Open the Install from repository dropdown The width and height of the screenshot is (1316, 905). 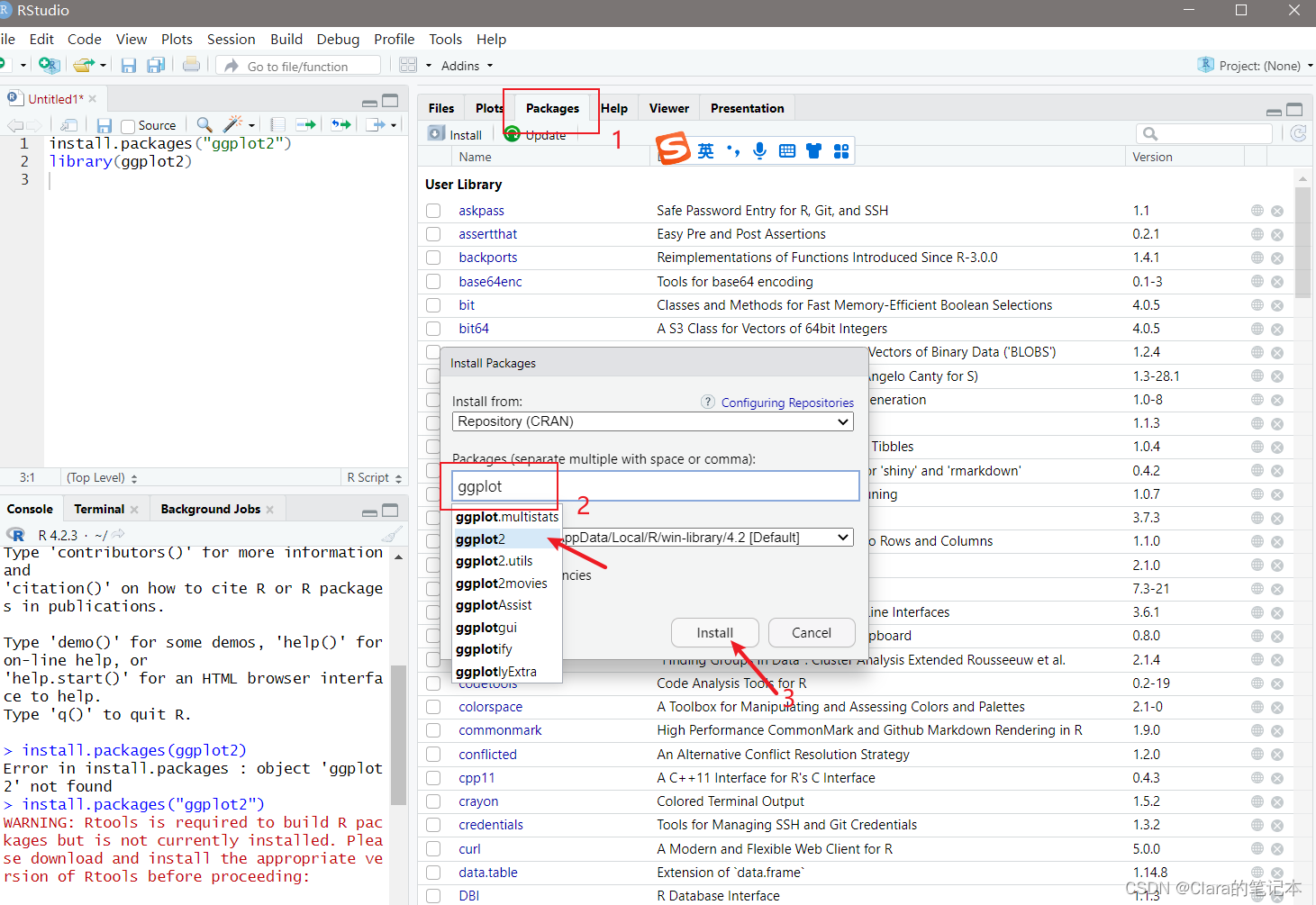[x=652, y=421]
